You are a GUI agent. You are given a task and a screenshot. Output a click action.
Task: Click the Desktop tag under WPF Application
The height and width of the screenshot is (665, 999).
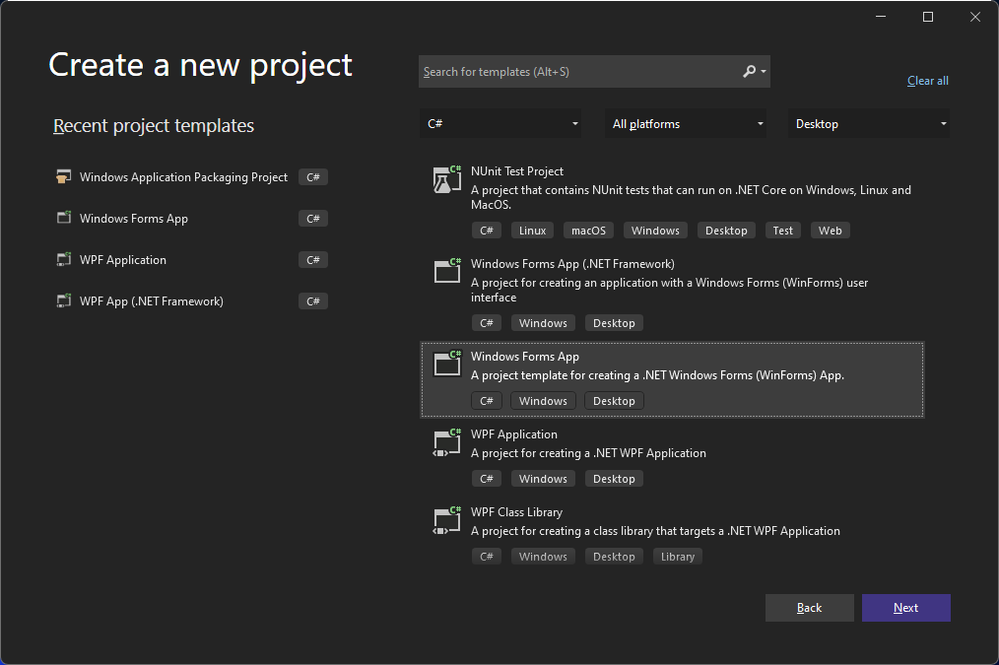[614, 479]
